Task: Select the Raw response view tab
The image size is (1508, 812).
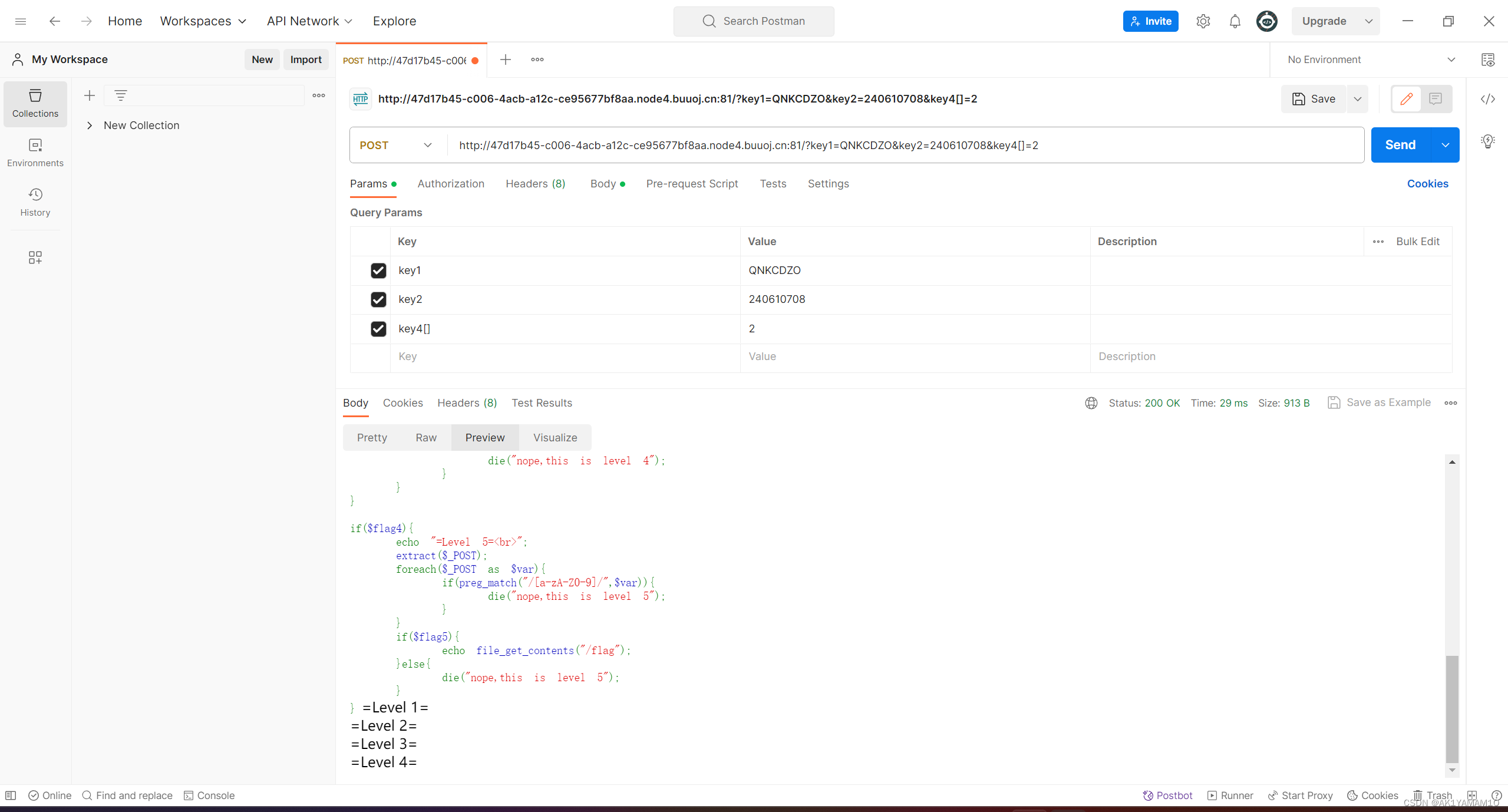Action: 425,438
